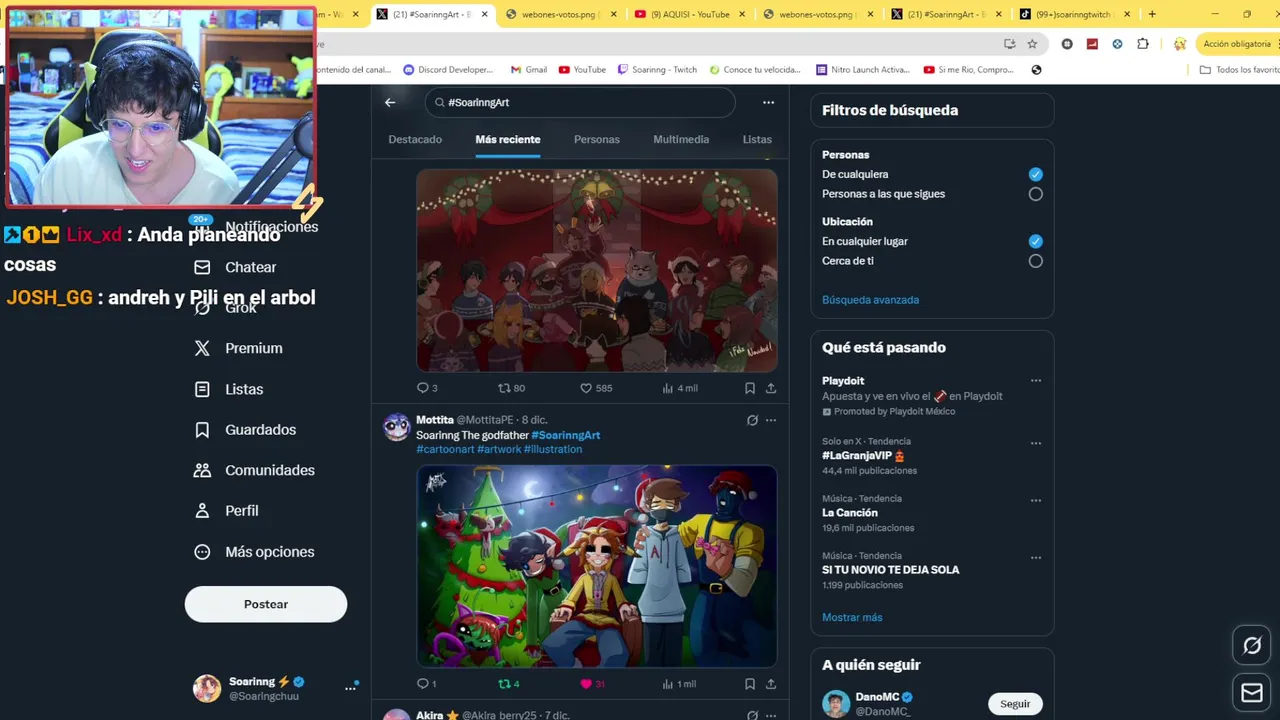
Task: Switch to the Más reciente tab
Action: [x=508, y=140]
